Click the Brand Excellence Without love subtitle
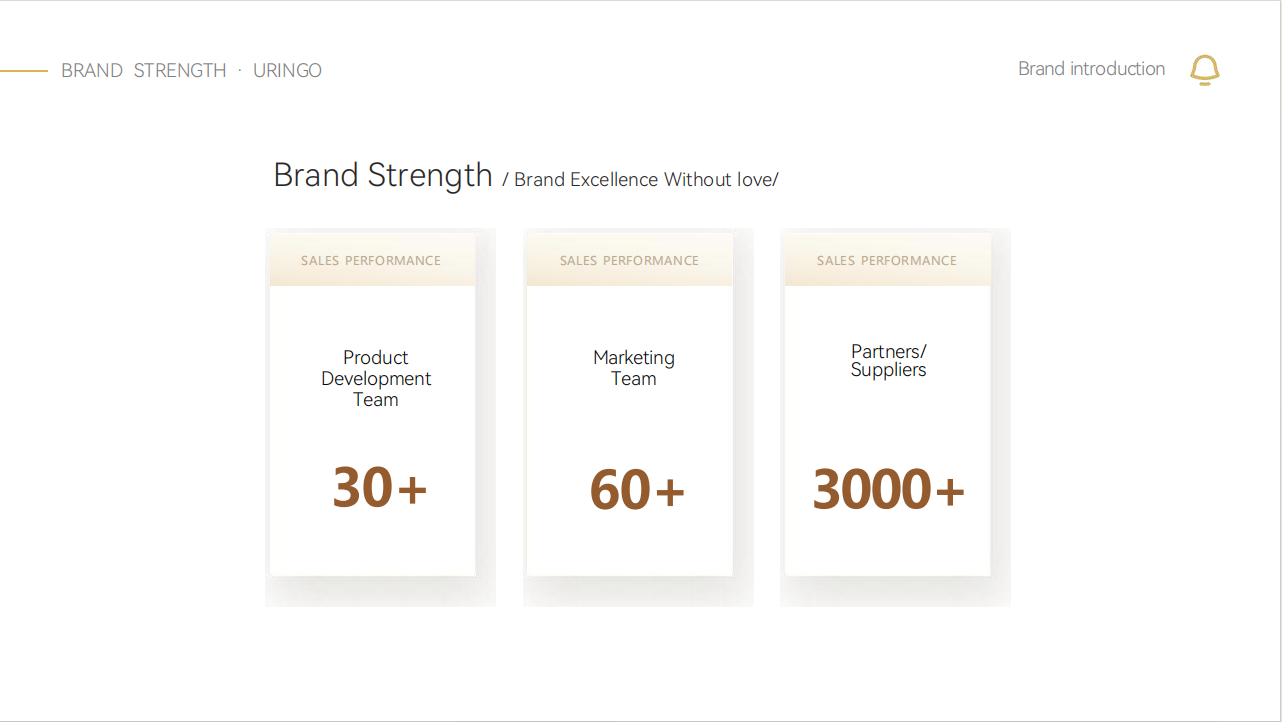The image size is (1282, 722). (640, 180)
